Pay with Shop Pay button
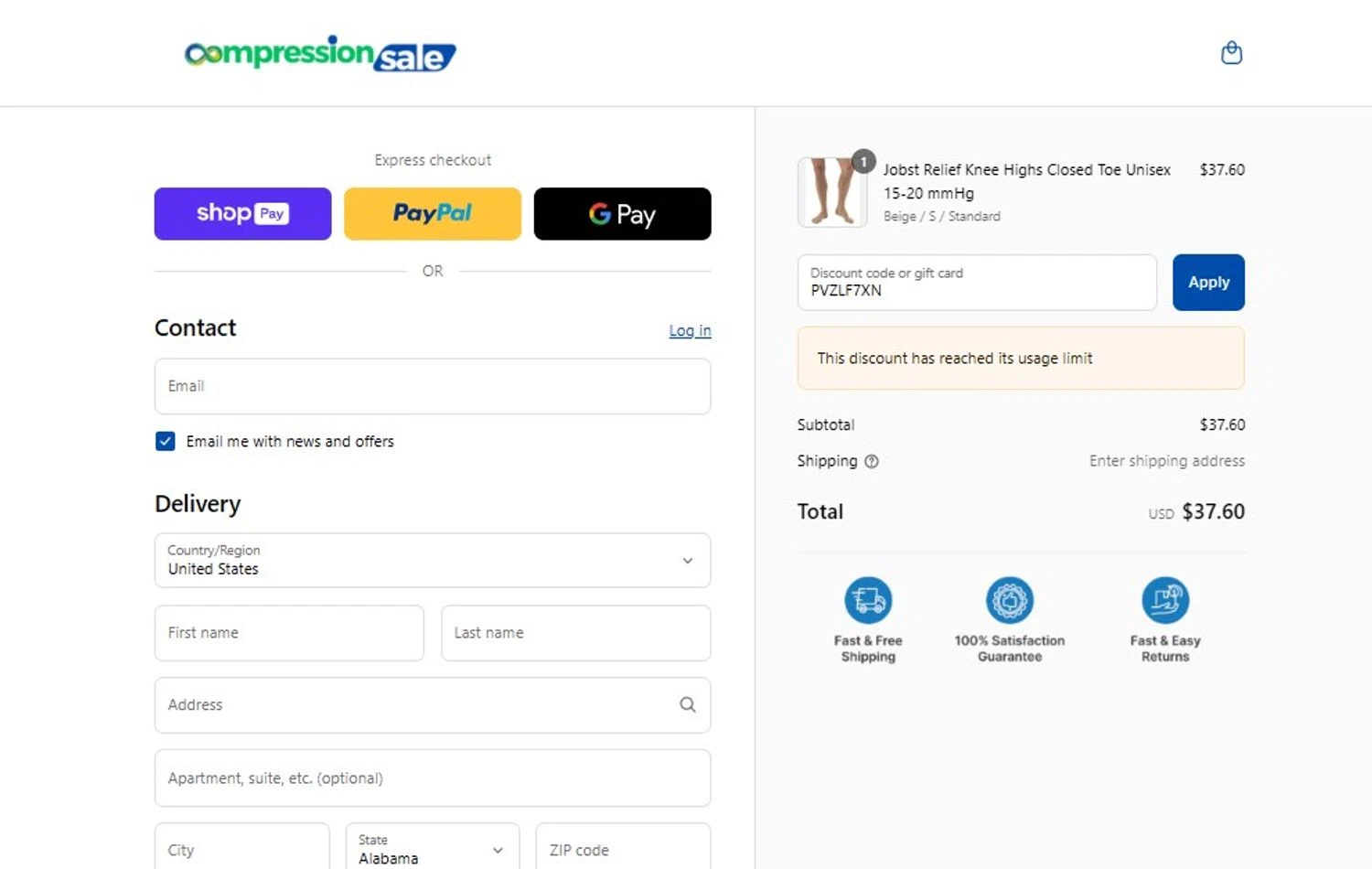This screenshot has width=1372, height=869. tap(242, 214)
